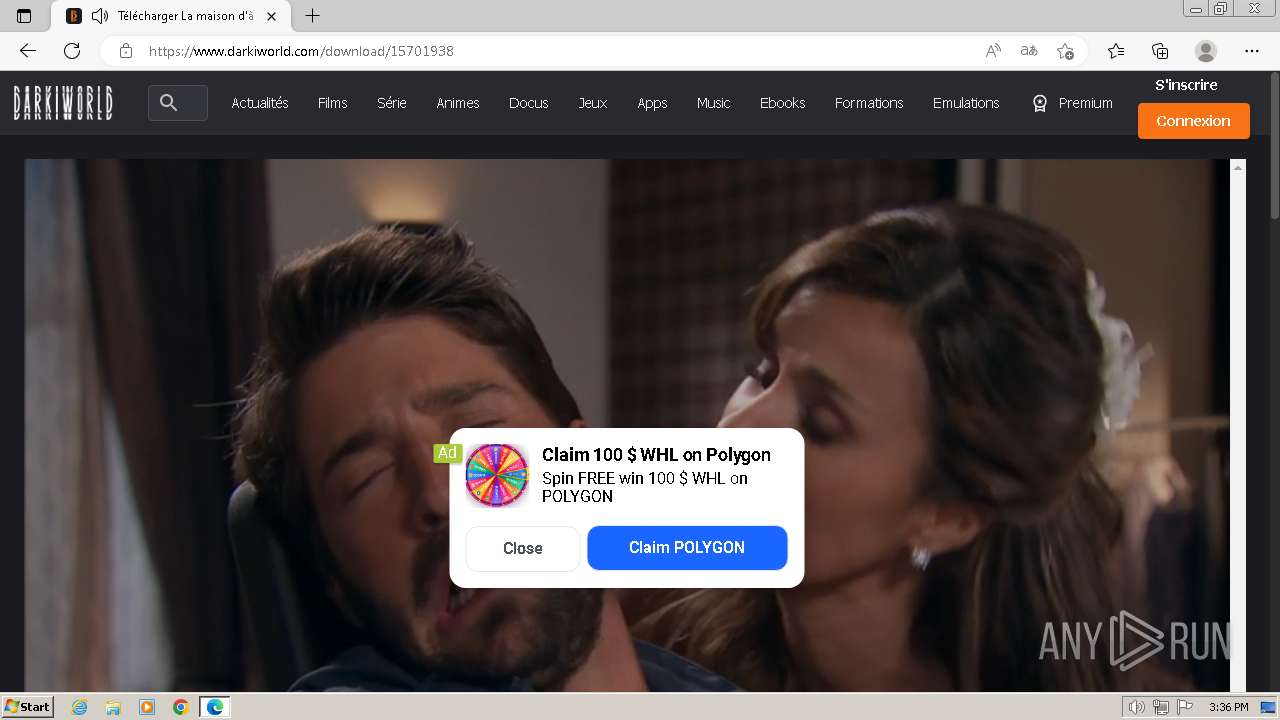Viewport: 1280px width, 720px height.
Task: Add this page to favorites
Action: tap(1065, 51)
